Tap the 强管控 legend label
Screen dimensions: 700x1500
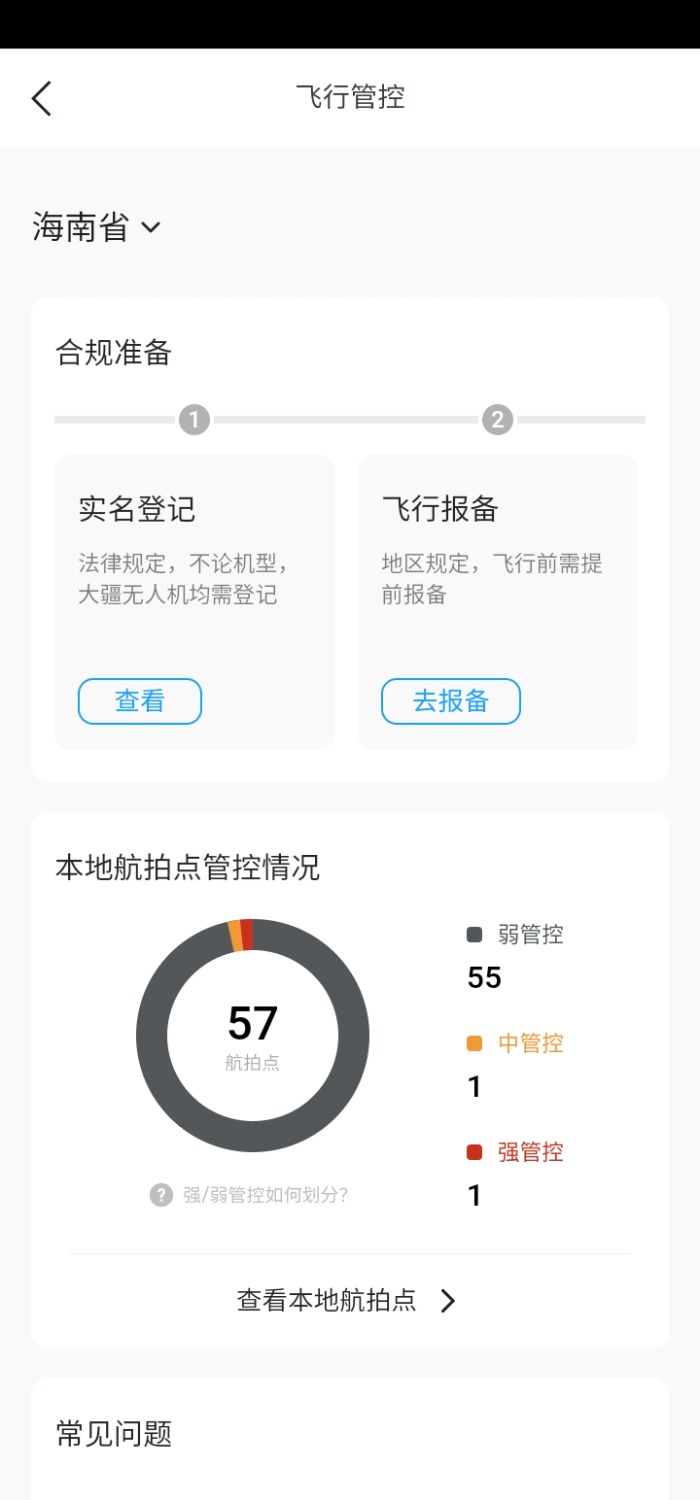click(x=531, y=1152)
